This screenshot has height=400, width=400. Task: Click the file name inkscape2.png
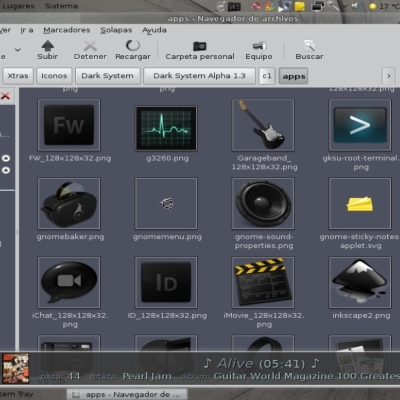[x=361, y=316]
